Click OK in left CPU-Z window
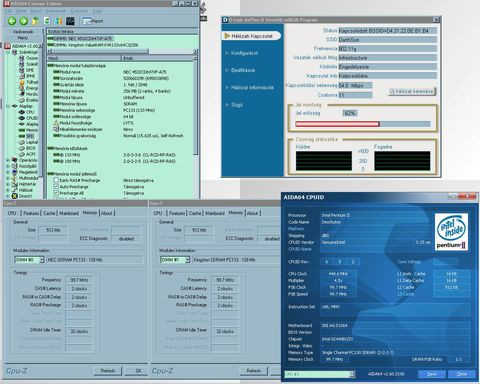Viewport: 480px width, 384px height. coord(138,371)
